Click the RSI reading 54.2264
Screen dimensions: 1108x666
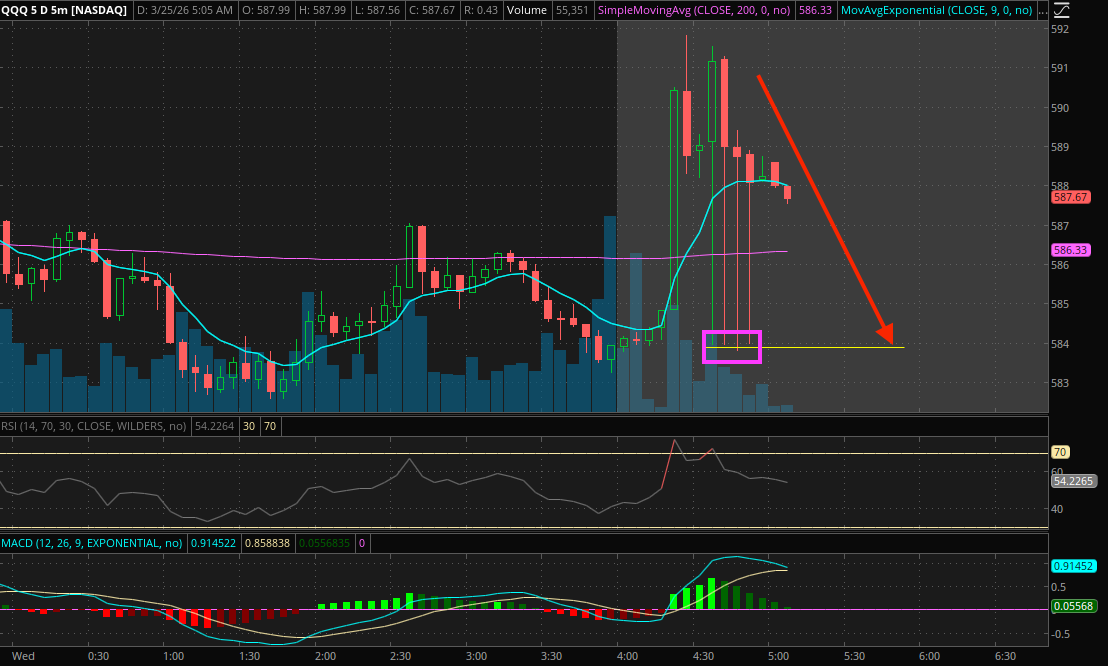[x=214, y=426]
